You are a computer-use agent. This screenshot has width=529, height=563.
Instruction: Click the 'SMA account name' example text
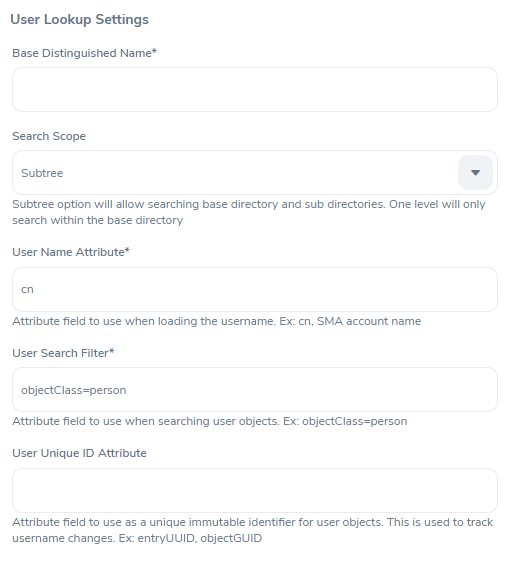tap(369, 321)
